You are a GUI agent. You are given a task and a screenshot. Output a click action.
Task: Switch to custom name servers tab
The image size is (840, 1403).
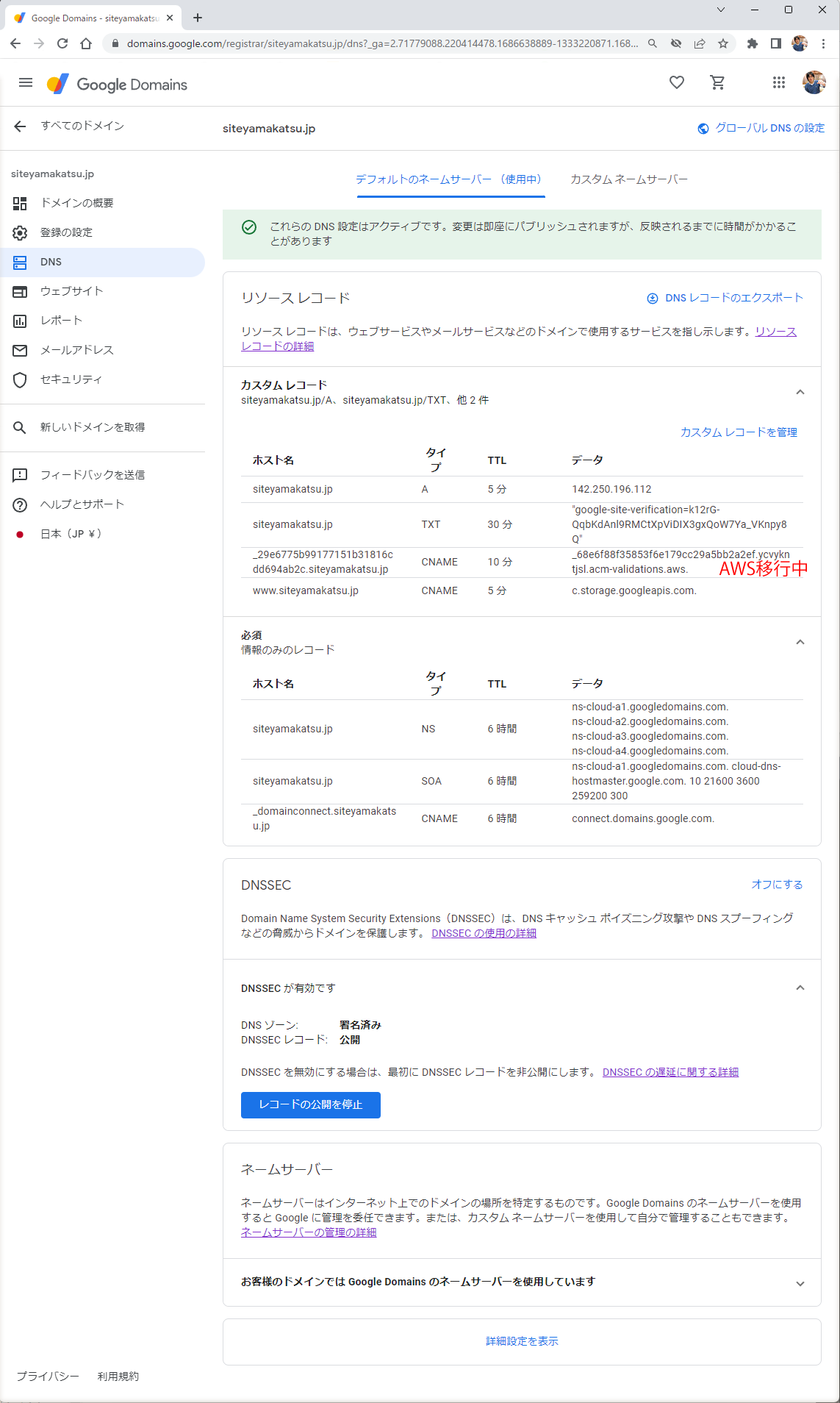tap(629, 179)
